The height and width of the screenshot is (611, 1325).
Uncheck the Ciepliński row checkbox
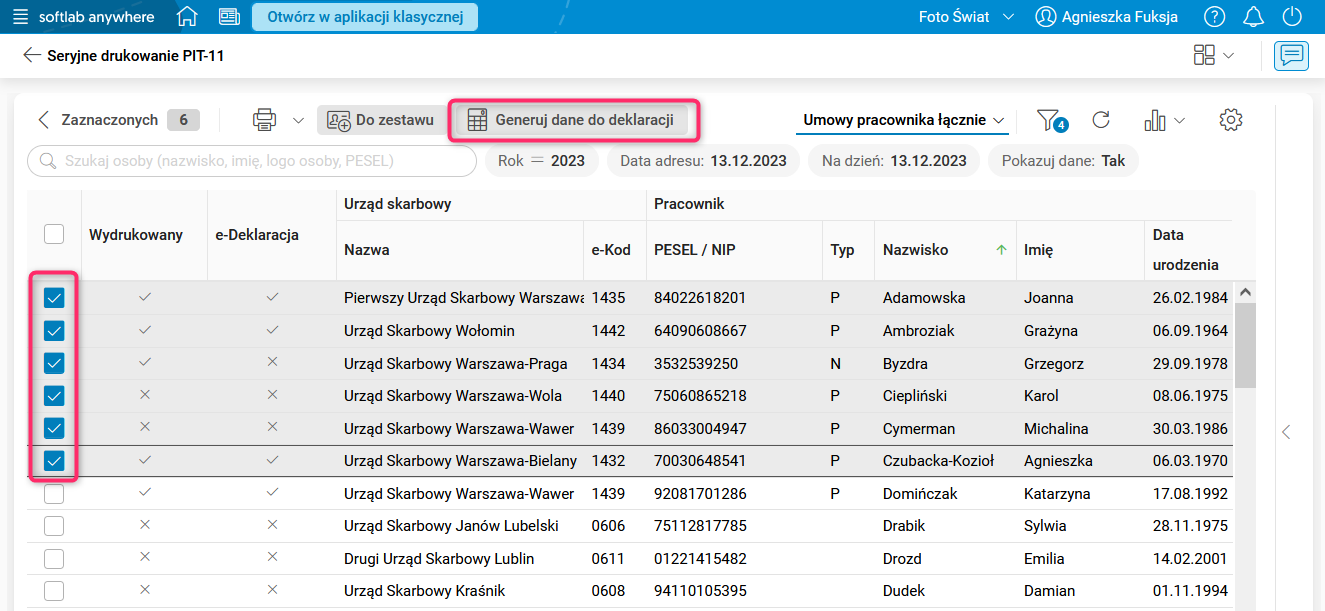click(x=54, y=396)
